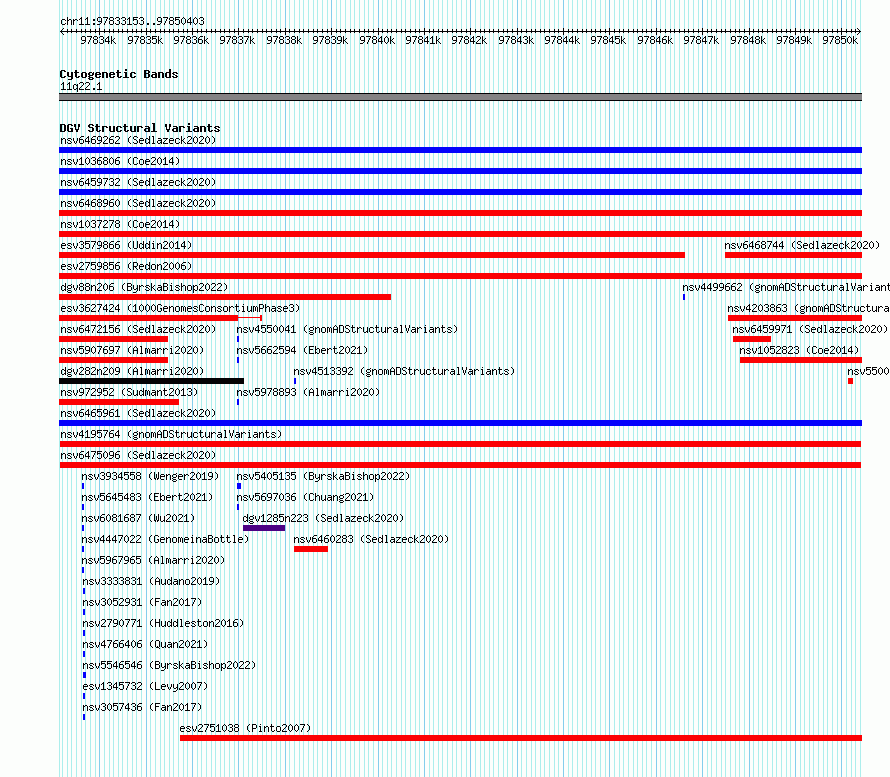Image resolution: width=890 pixels, height=777 pixels.
Task: Click the small red block of nsv5500
Action: [x=850, y=381]
